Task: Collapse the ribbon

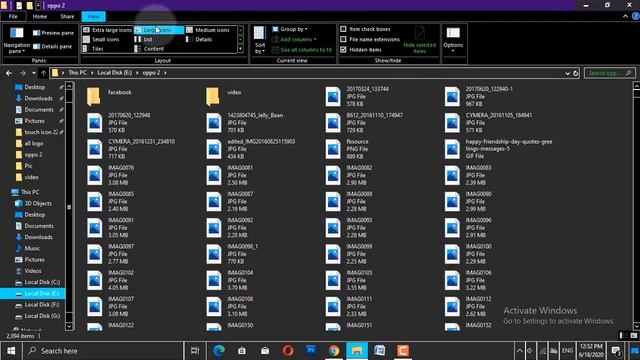Action: coord(625,16)
